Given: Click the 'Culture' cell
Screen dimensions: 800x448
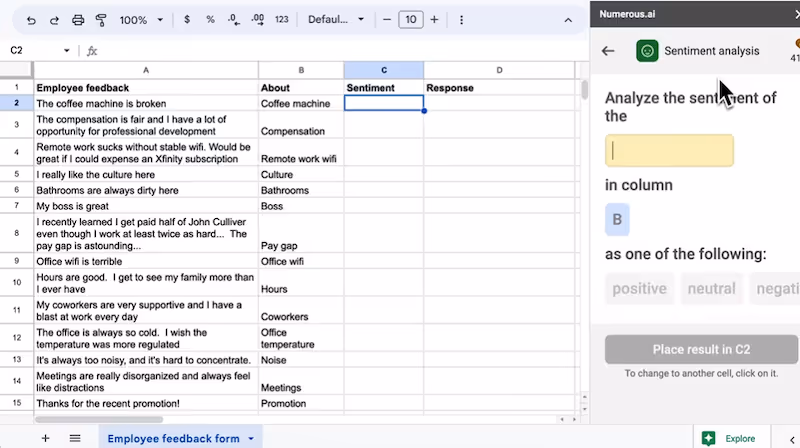Looking at the screenshot, I should coord(301,175).
